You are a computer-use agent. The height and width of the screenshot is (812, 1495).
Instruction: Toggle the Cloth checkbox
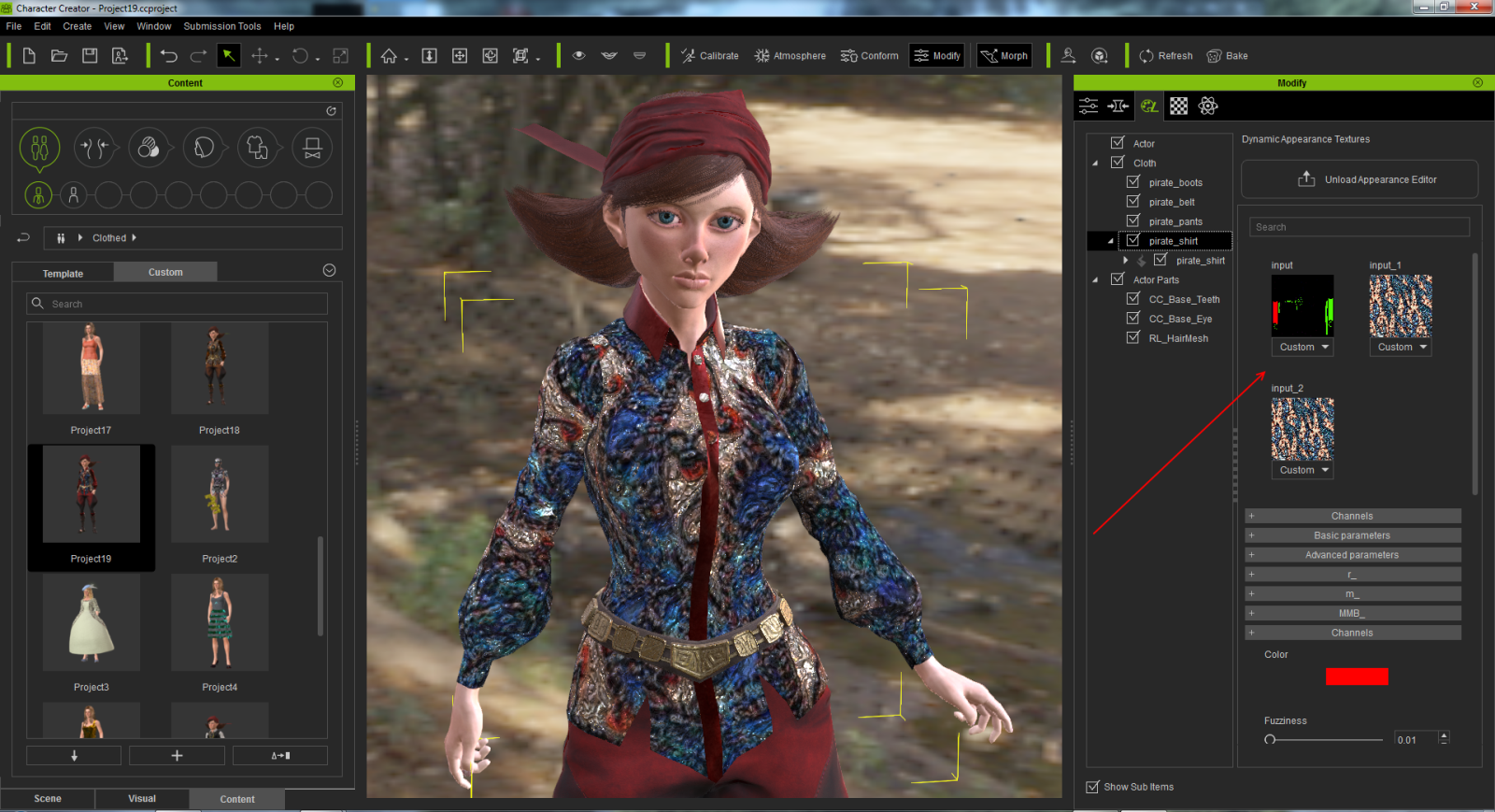(1117, 163)
